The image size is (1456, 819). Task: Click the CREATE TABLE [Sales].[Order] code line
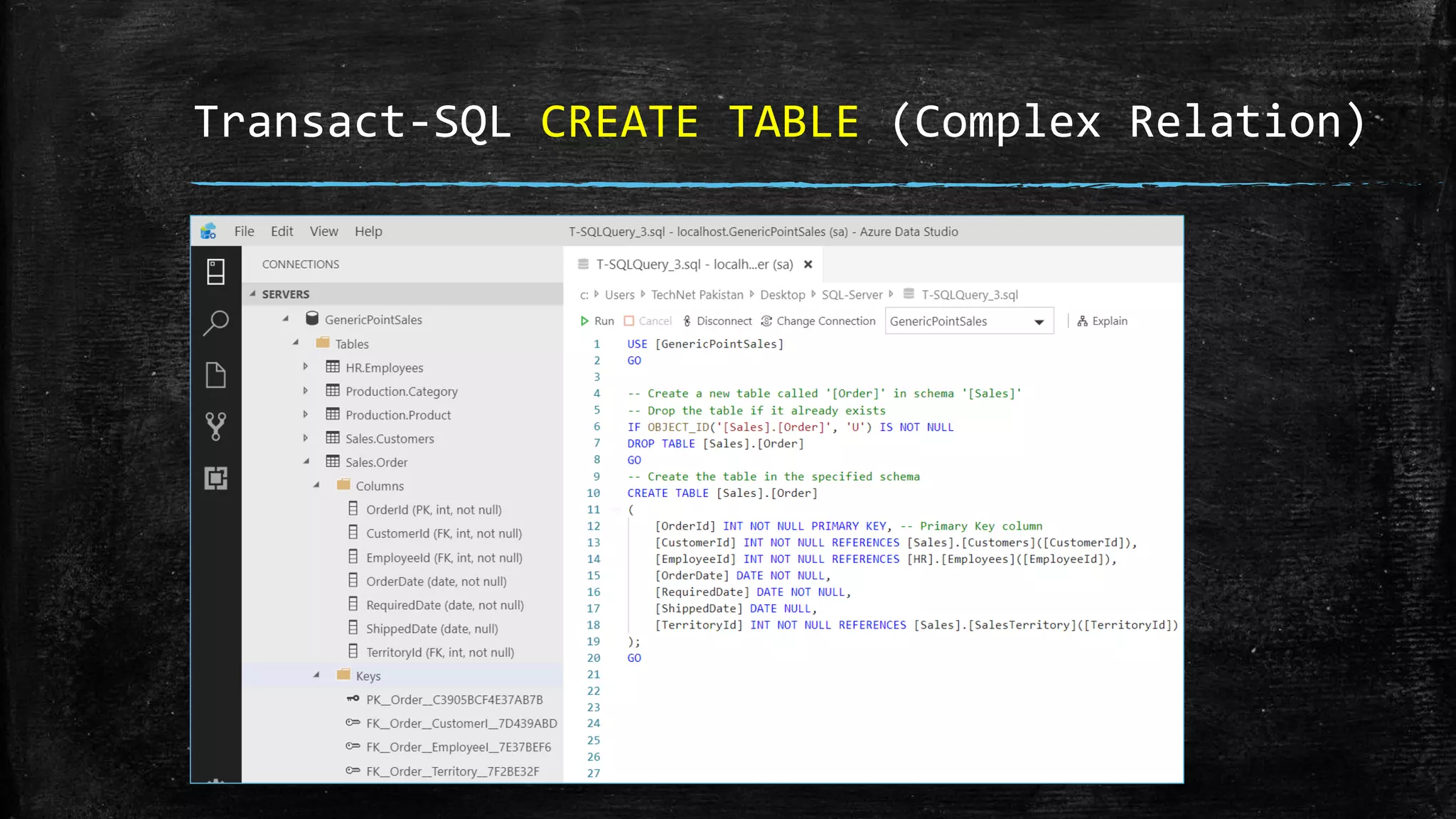click(x=722, y=493)
